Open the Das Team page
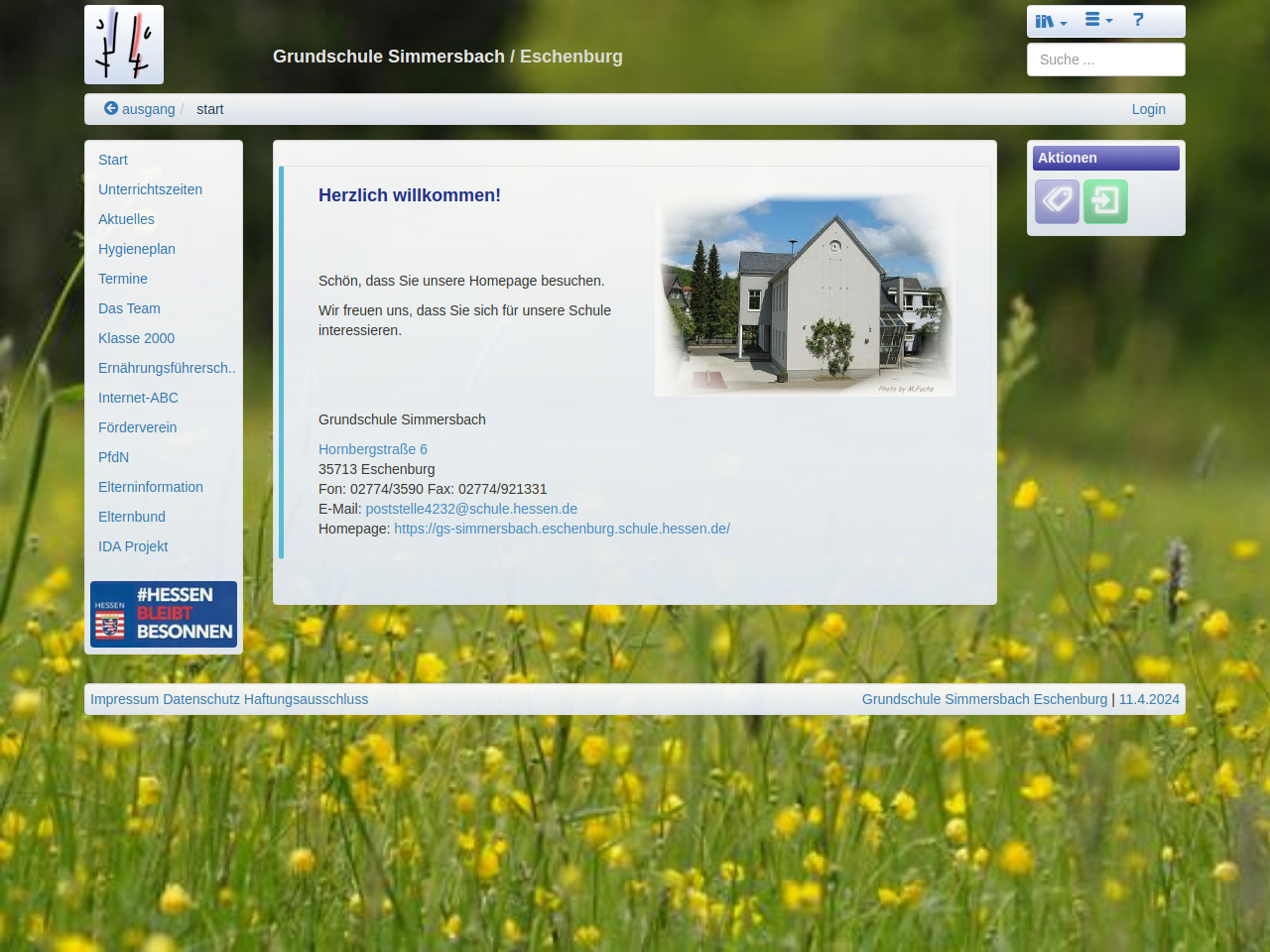 click(129, 308)
